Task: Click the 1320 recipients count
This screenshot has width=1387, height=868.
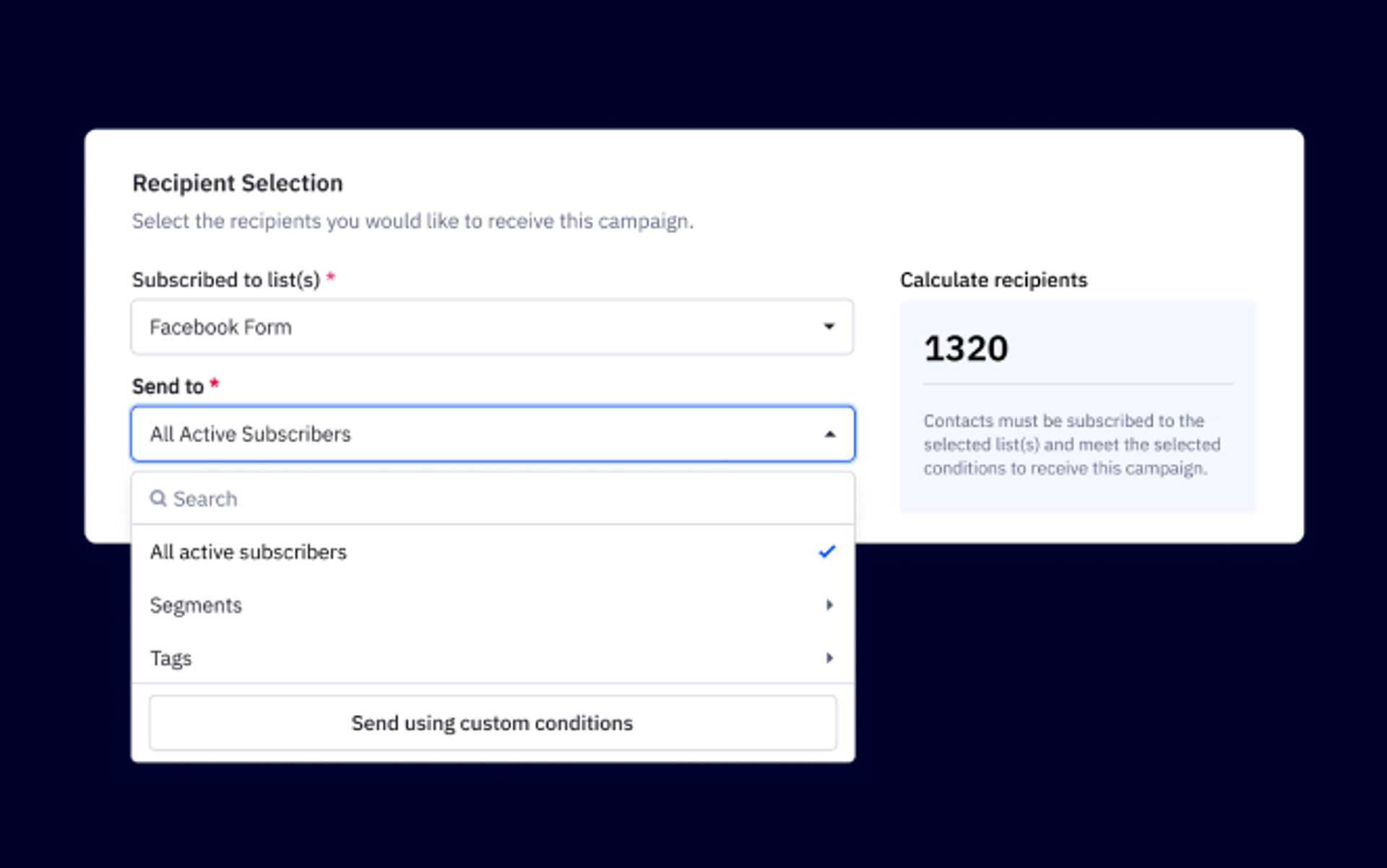Action: [966, 349]
